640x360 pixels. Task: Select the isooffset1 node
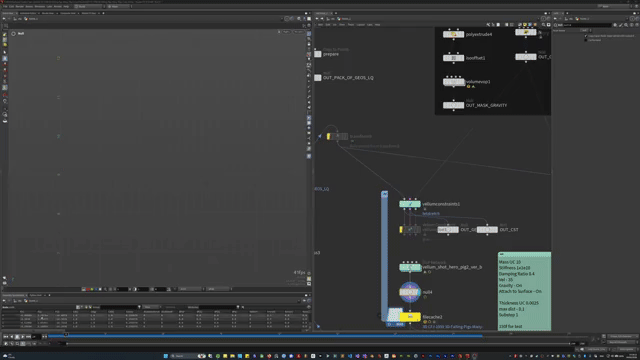453,58
